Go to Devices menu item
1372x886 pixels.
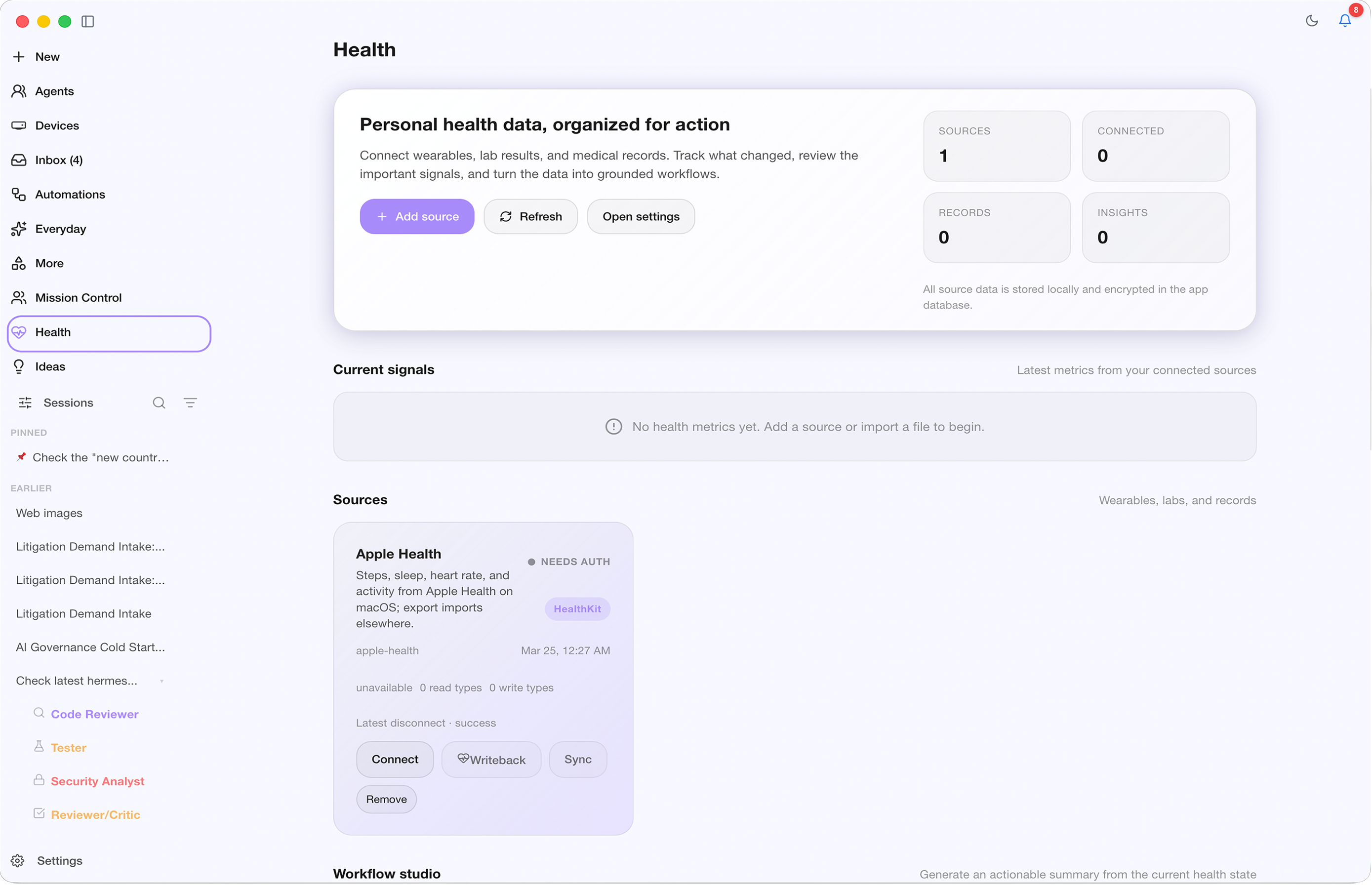coord(57,125)
